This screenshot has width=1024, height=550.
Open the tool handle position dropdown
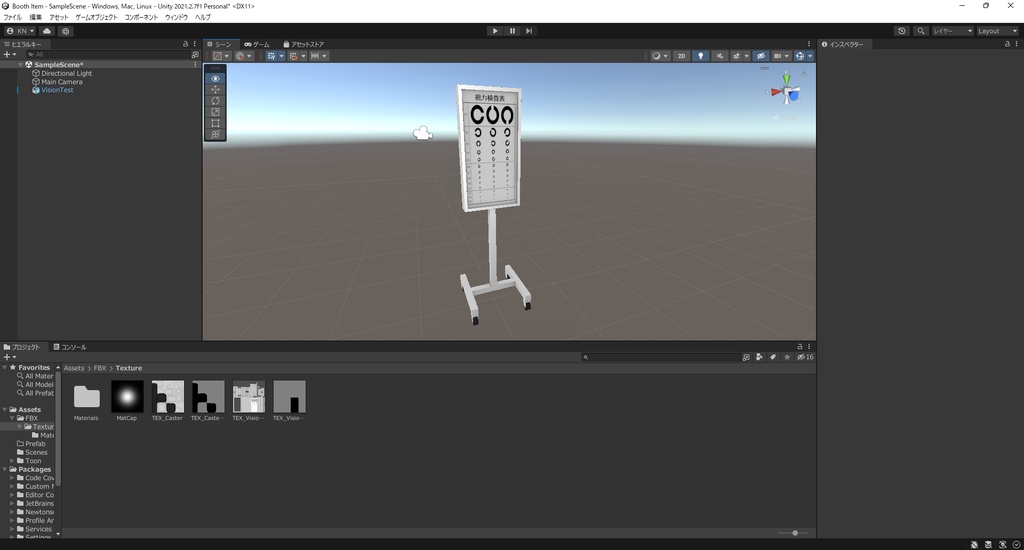click(221, 56)
